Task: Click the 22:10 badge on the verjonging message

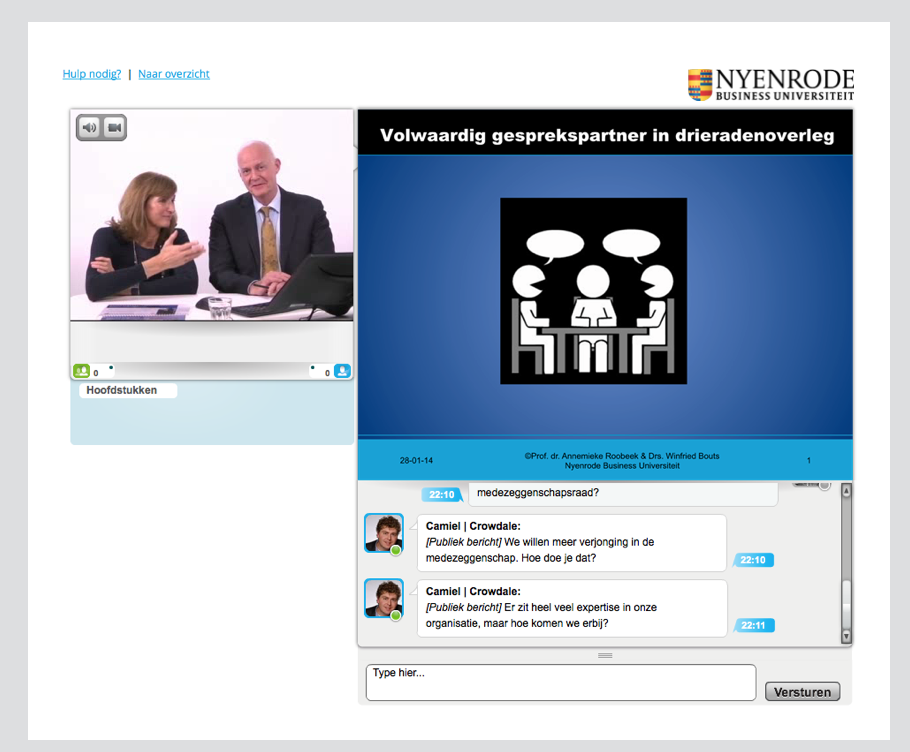Action: (x=753, y=560)
